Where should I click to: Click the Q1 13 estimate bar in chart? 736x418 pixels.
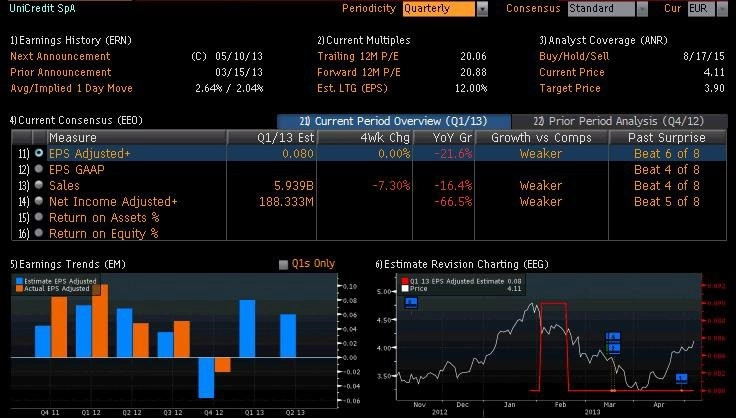(247, 328)
